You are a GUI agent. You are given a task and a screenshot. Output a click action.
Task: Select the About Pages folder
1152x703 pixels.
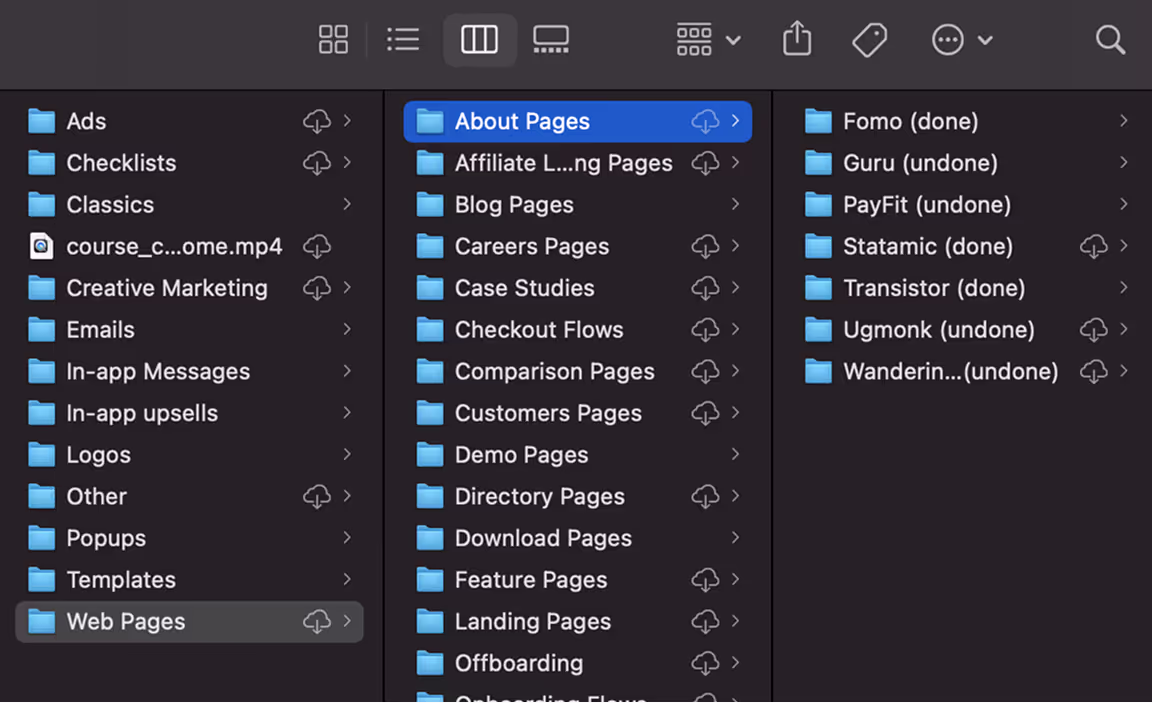577,121
